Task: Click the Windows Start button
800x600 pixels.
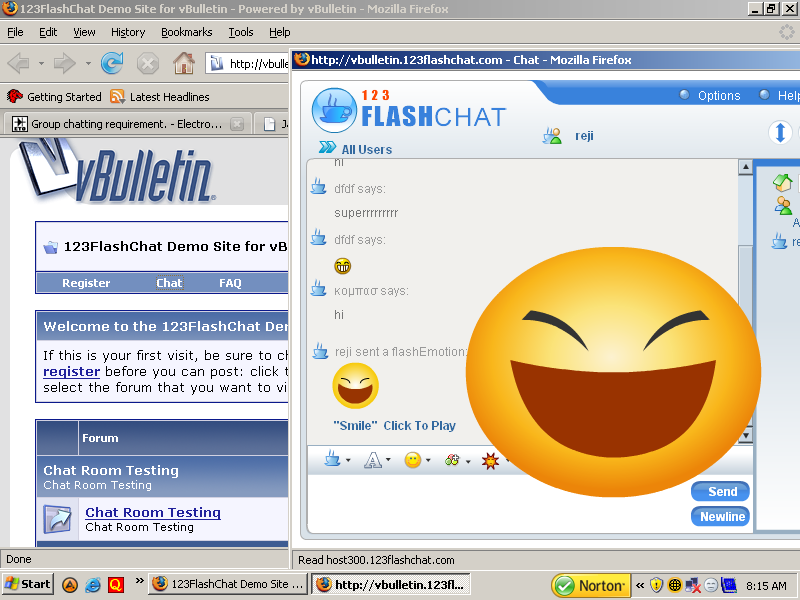Action: (x=28, y=584)
